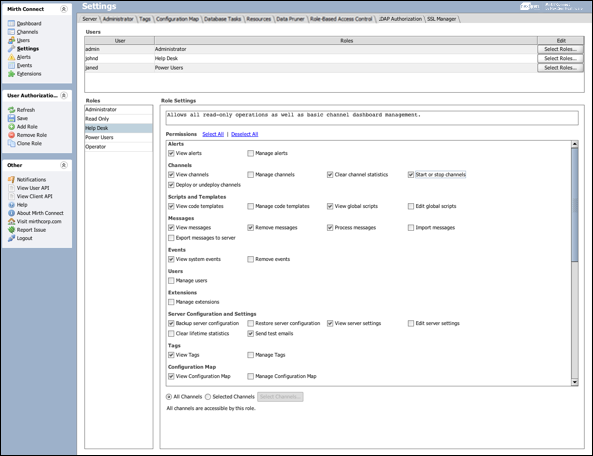Click Select Roles for johnd
Screen dimensions: 593x456
point(560,58)
